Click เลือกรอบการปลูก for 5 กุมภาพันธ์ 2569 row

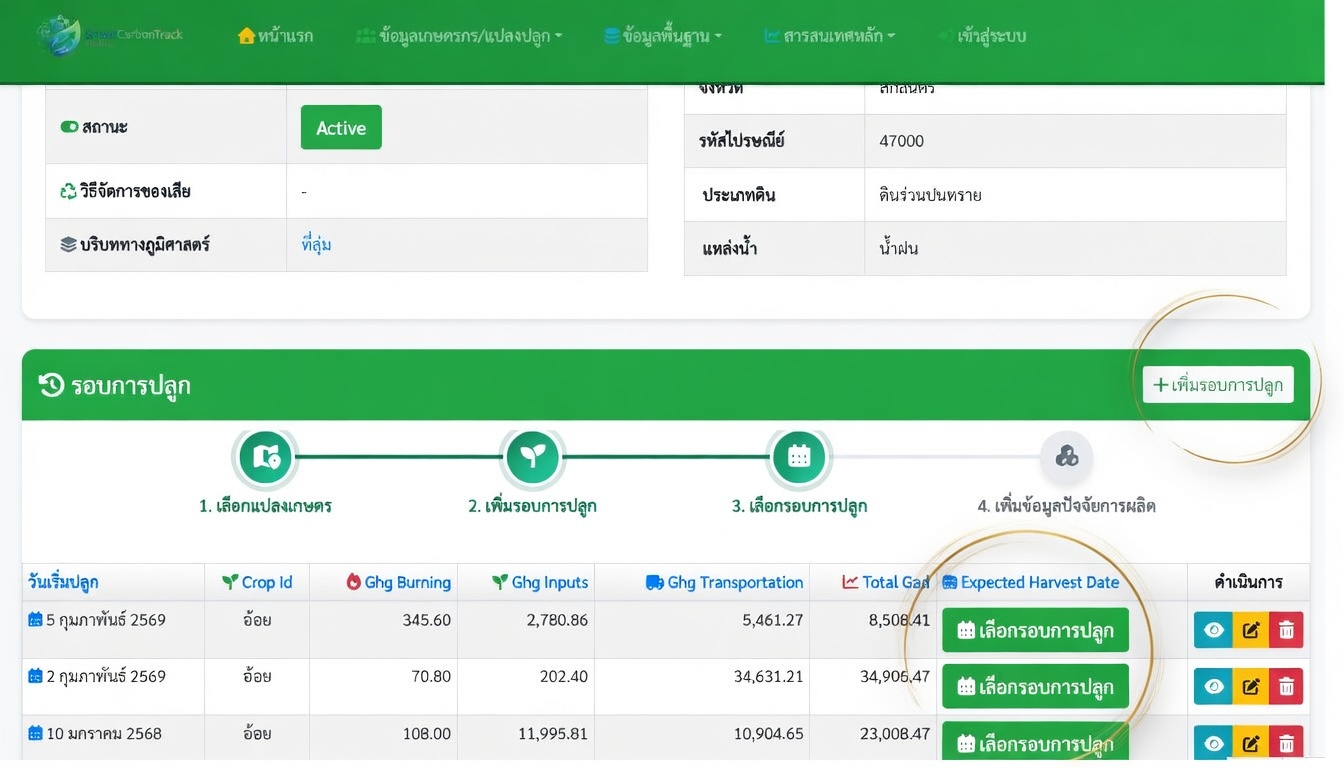[x=1035, y=630]
